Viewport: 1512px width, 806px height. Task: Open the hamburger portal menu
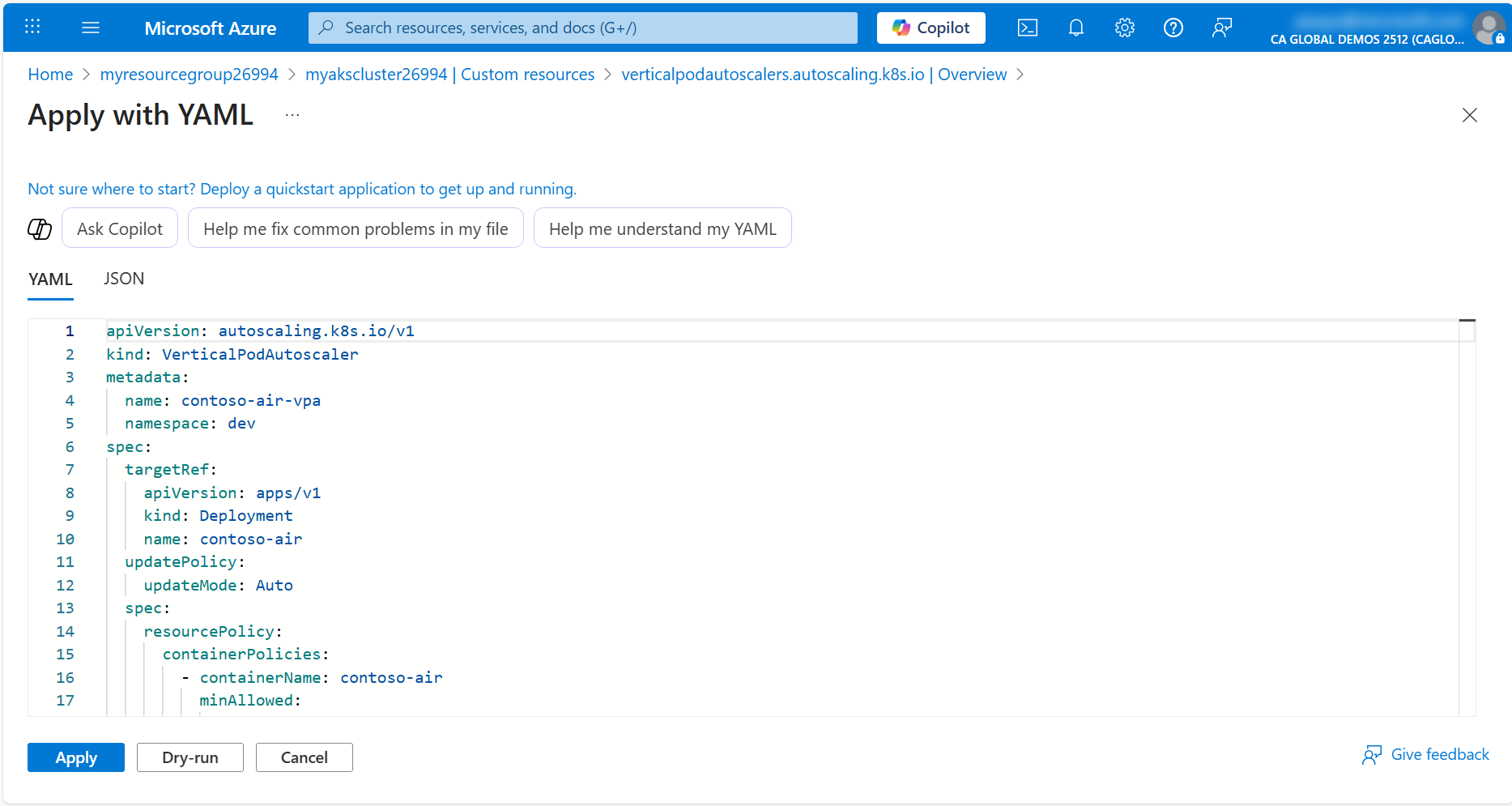(91, 28)
